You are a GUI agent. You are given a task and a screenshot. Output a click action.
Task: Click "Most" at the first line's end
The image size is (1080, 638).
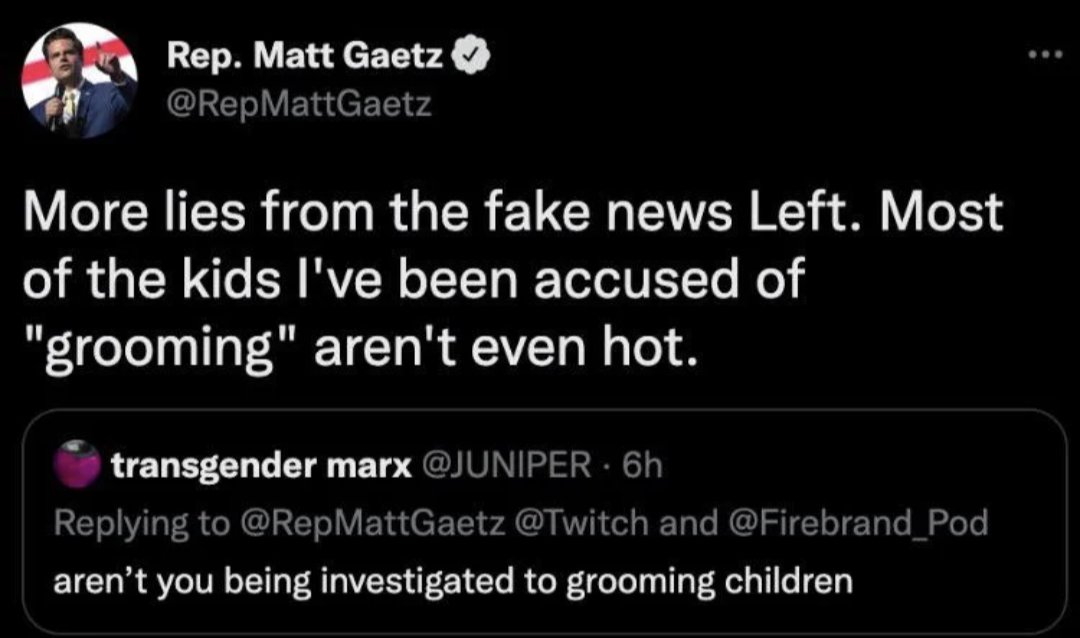pyautogui.click(x=940, y=212)
